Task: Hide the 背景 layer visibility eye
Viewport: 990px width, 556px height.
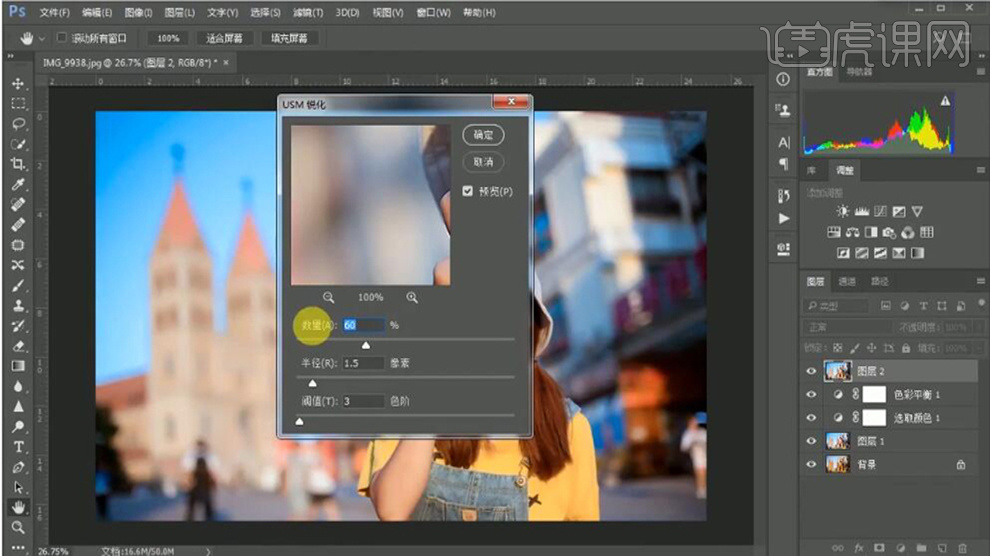Action: coord(811,465)
